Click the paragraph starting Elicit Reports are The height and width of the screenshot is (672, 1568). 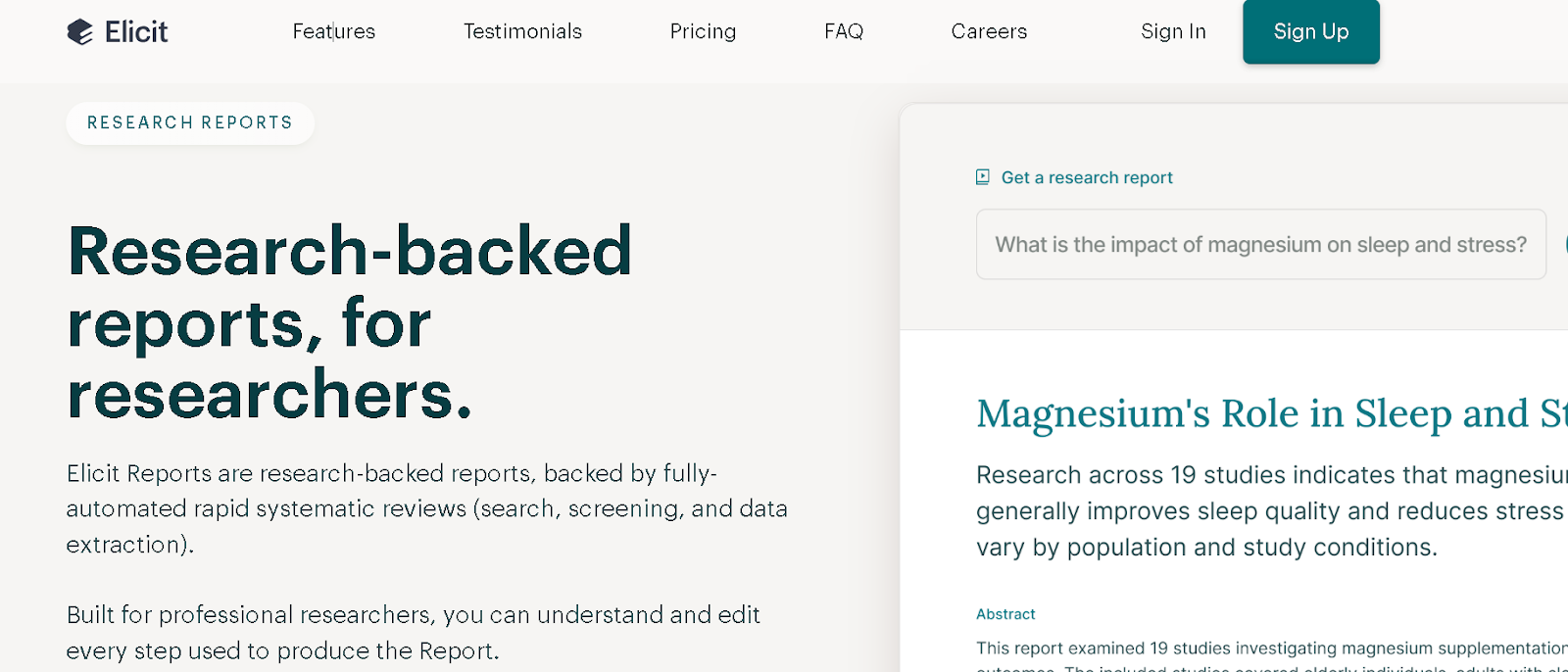(x=427, y=508)
